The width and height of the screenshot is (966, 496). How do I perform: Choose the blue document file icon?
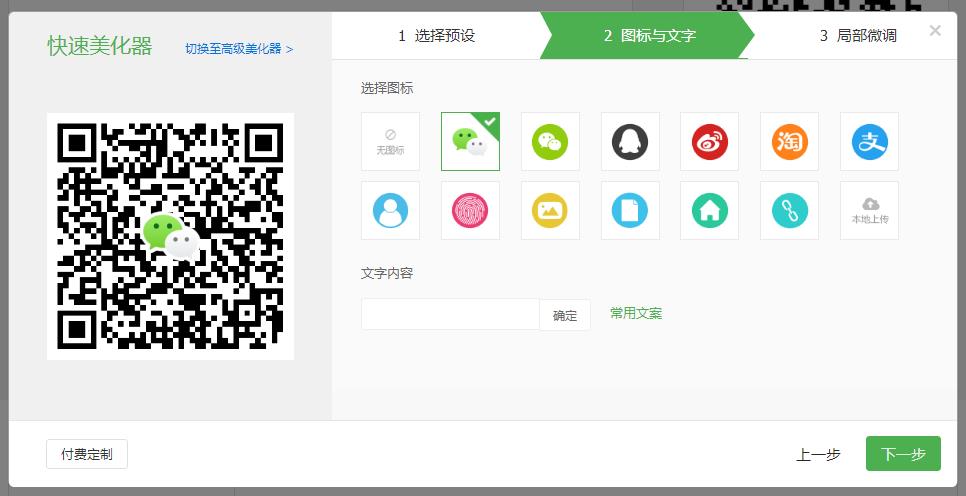[x=630, y=211]
